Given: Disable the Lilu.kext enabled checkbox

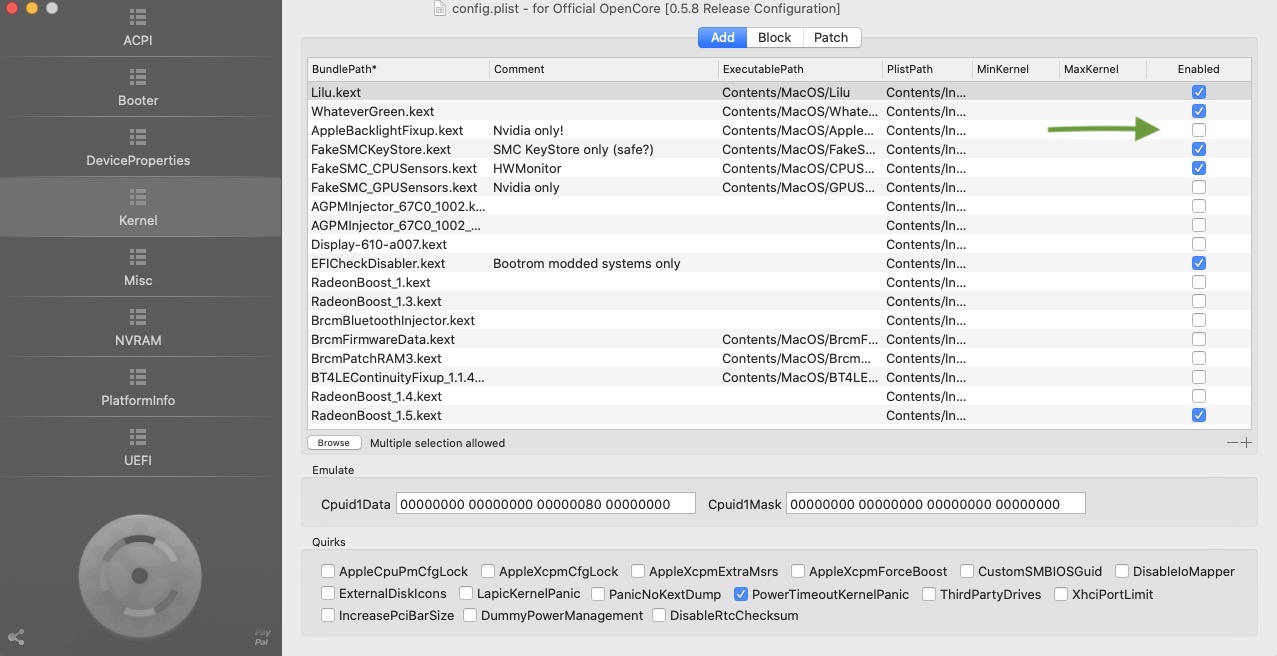Looking at the screenshot, I should [1199, 92].
